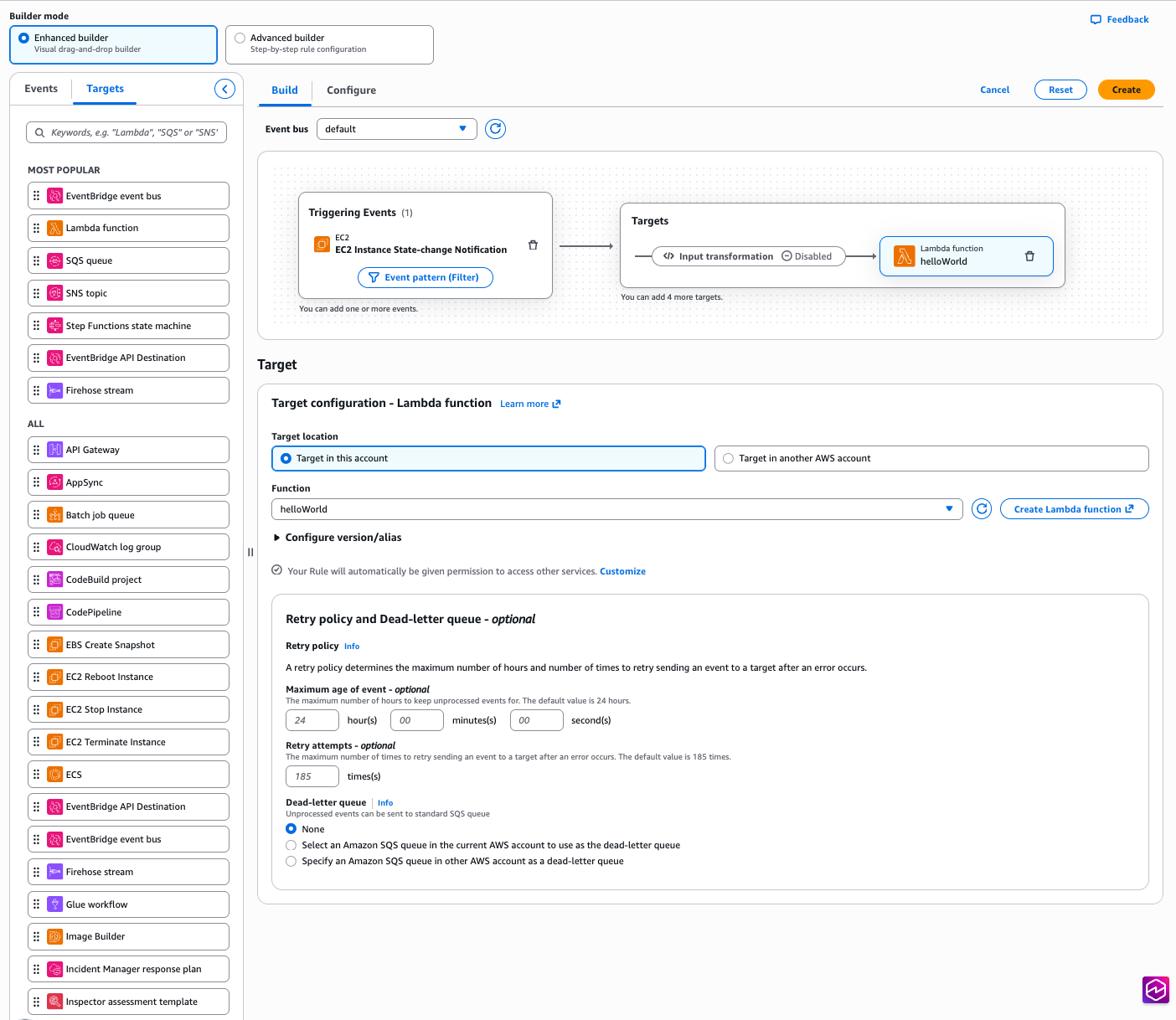Click the Reset button
This screenshot has height=1020, width=1176.
click(1060, 90)
